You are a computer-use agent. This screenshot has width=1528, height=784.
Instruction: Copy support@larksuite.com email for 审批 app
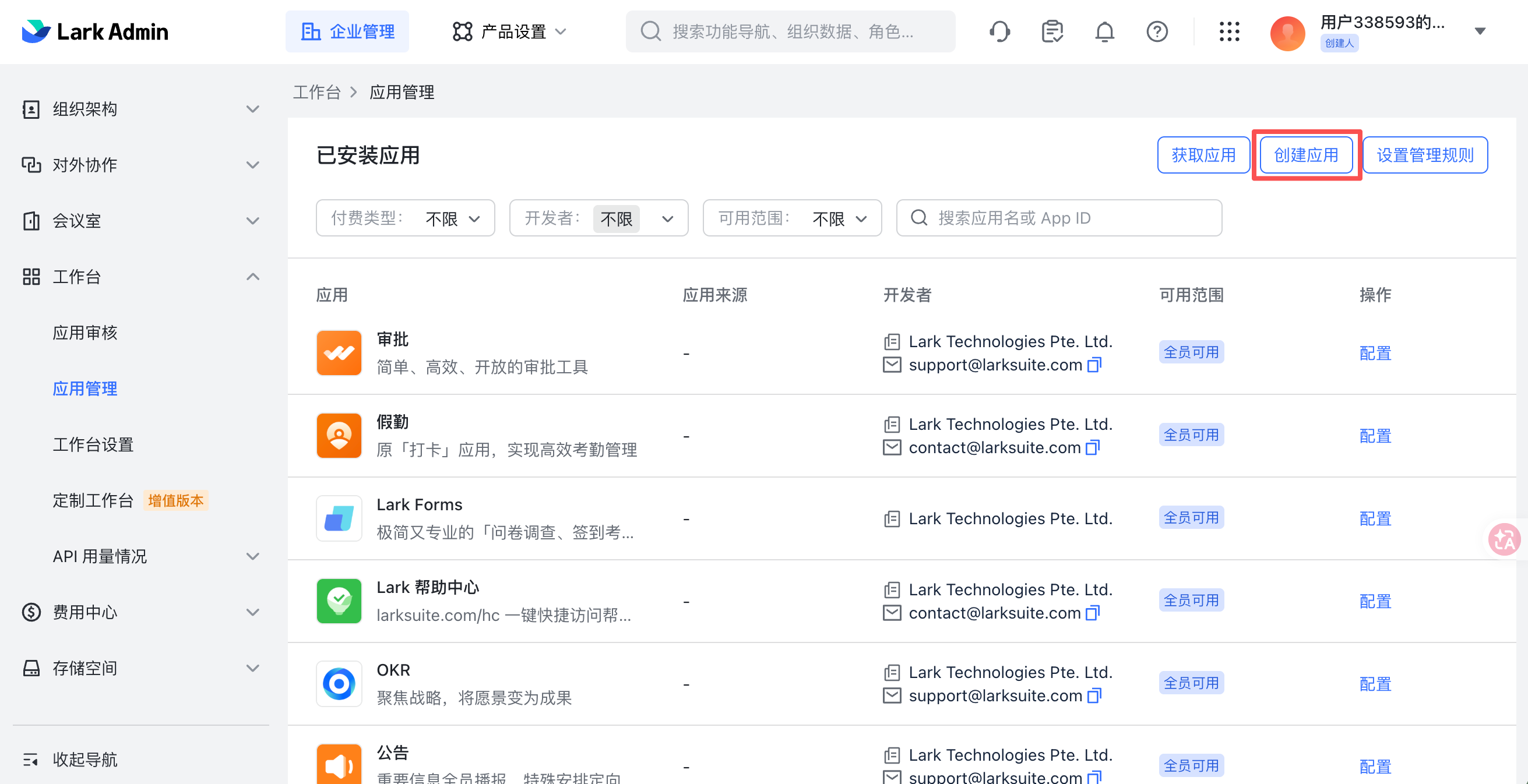(x=1094, y=365)
